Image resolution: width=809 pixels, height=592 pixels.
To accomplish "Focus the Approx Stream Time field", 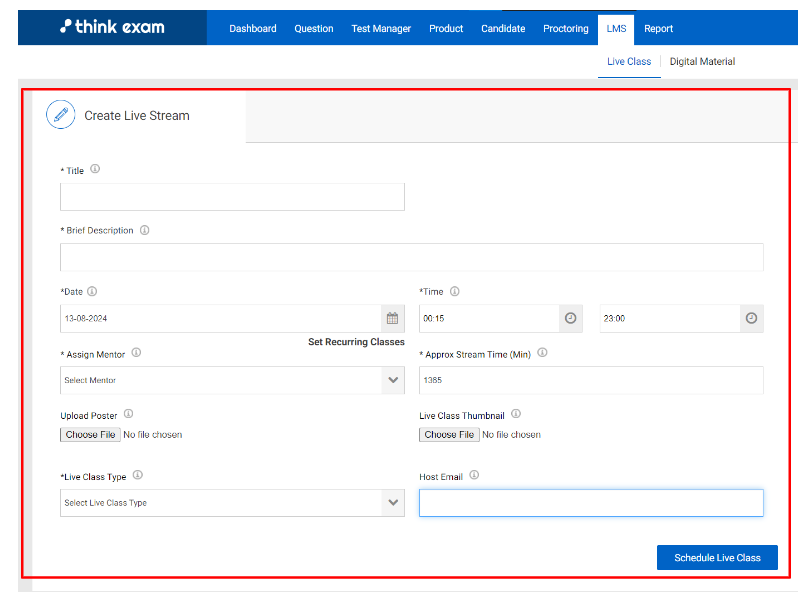I will coord(591,380).
